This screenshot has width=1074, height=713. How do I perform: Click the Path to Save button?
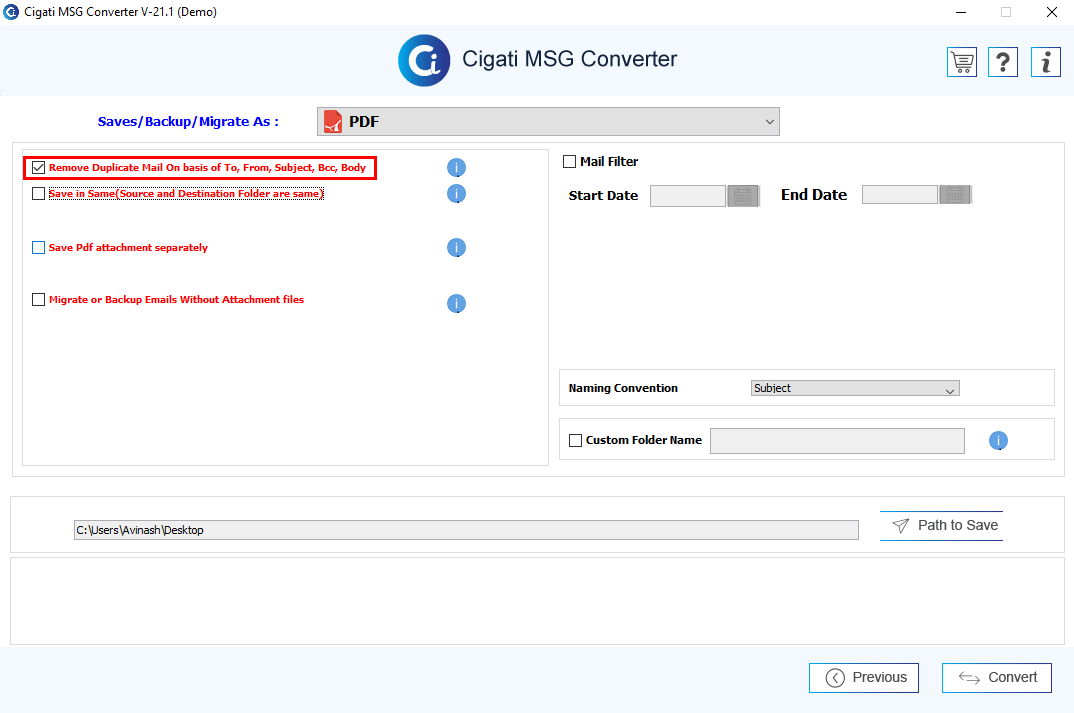tap(941, 525)
